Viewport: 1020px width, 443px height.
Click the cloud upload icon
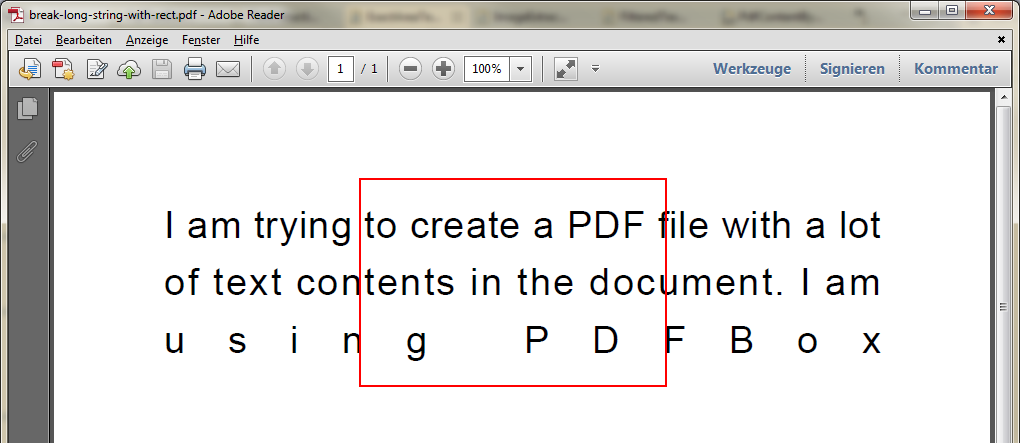pos(129,69)
